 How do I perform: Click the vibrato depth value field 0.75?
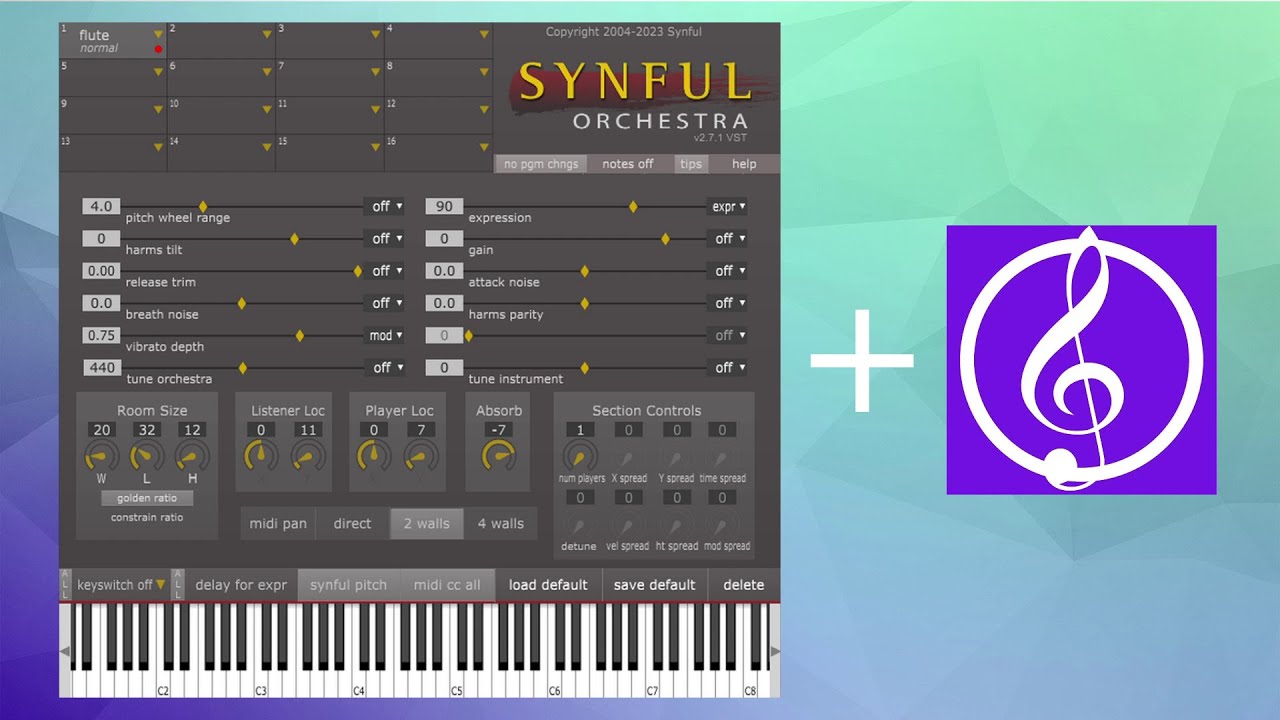101,335
